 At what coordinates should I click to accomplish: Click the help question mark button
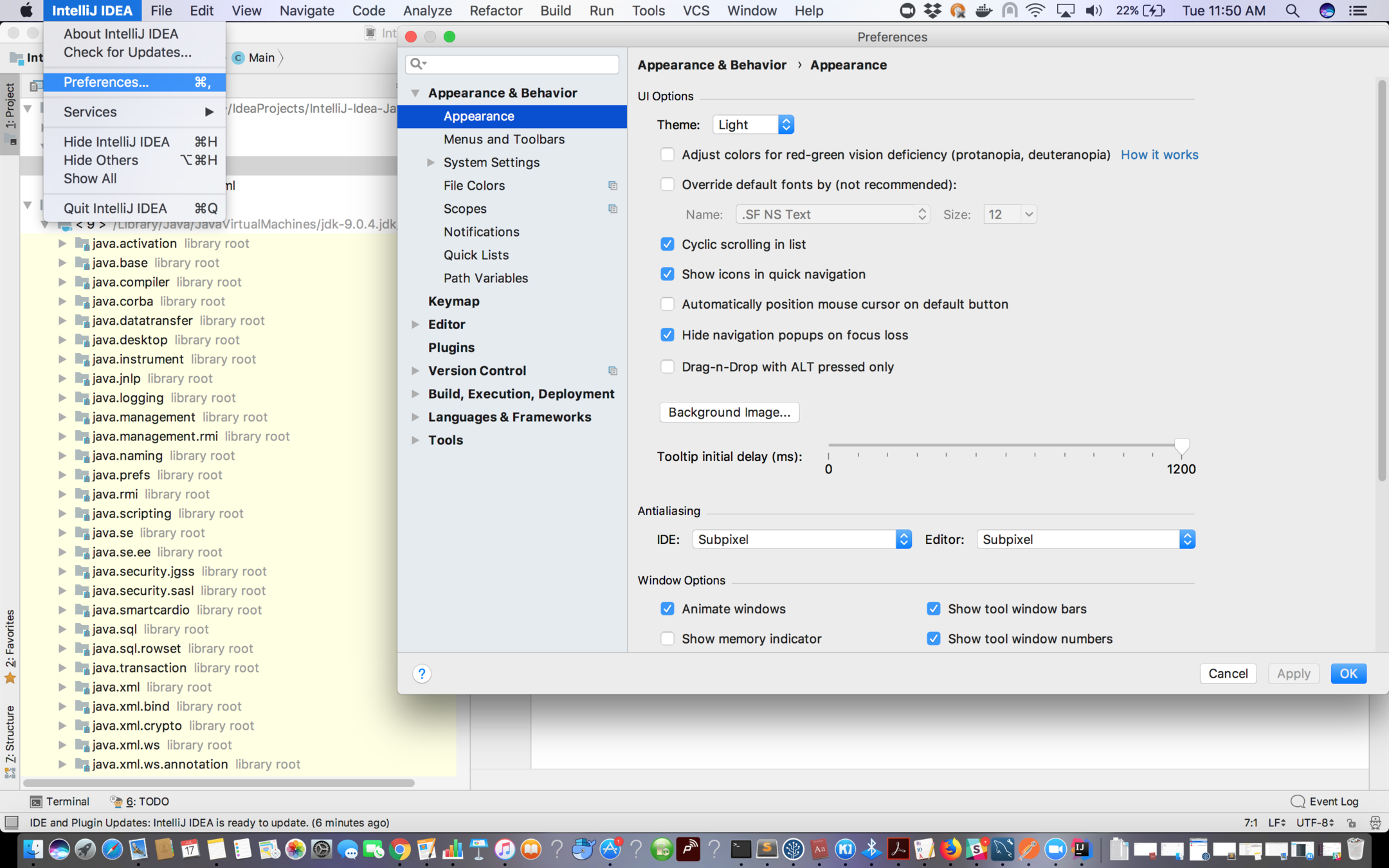pyautogui.click(x=421, y=673)
